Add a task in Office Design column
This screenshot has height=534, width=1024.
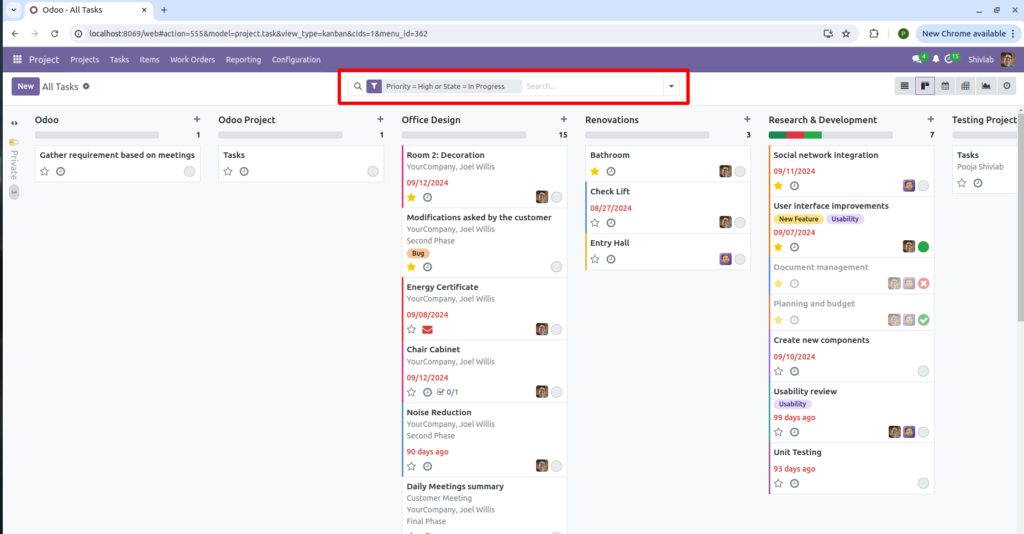pyautogui.click(x=563, y=120)
